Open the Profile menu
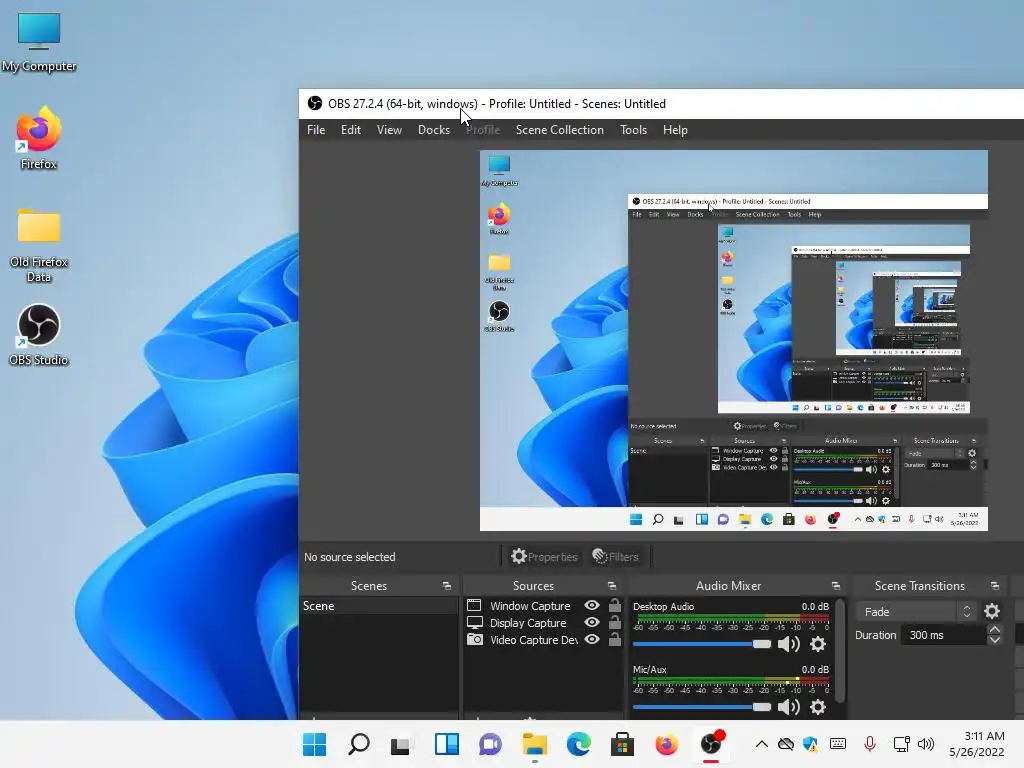Screen dimensions: 1024x768 tap(483, 130)
